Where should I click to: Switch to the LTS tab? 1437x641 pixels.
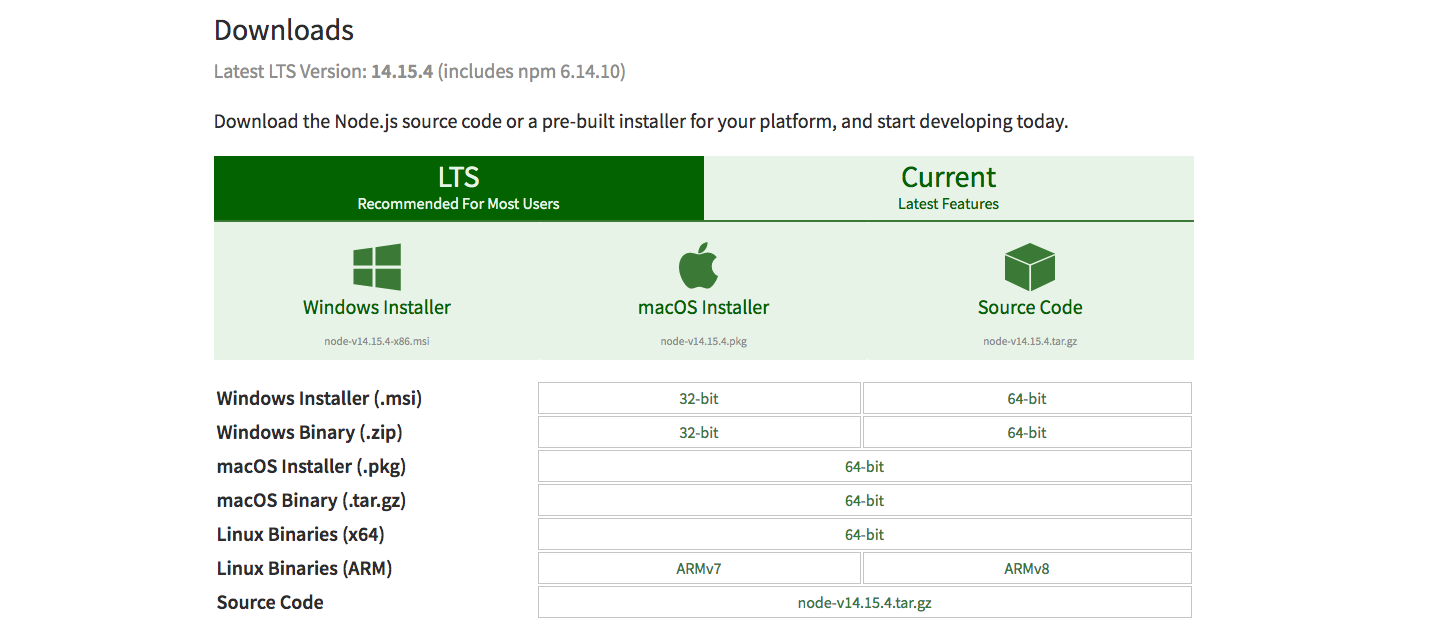tap(459, 188)
